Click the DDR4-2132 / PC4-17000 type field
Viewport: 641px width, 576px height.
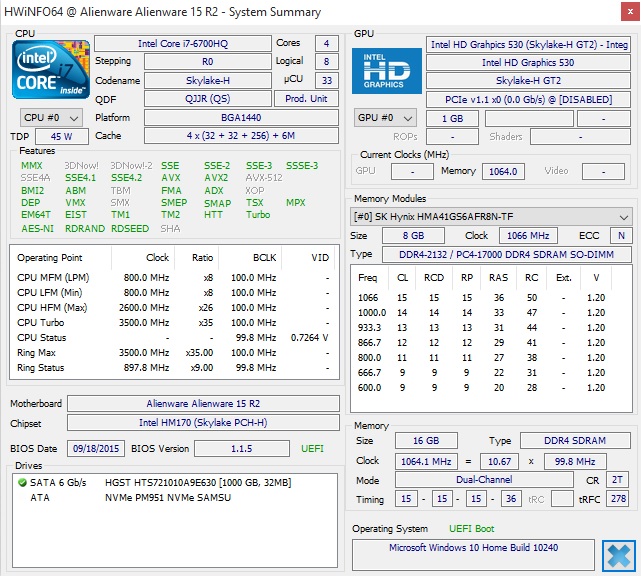click(507, 254)
